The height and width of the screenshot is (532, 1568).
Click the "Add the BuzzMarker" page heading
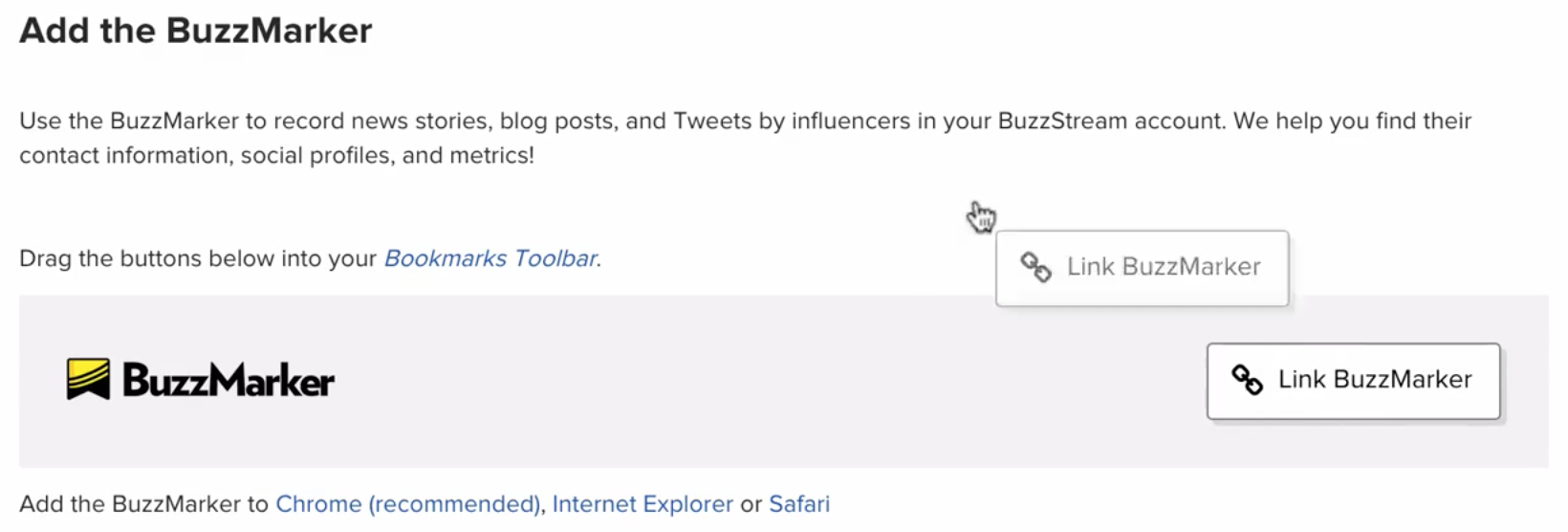[196, 31]
